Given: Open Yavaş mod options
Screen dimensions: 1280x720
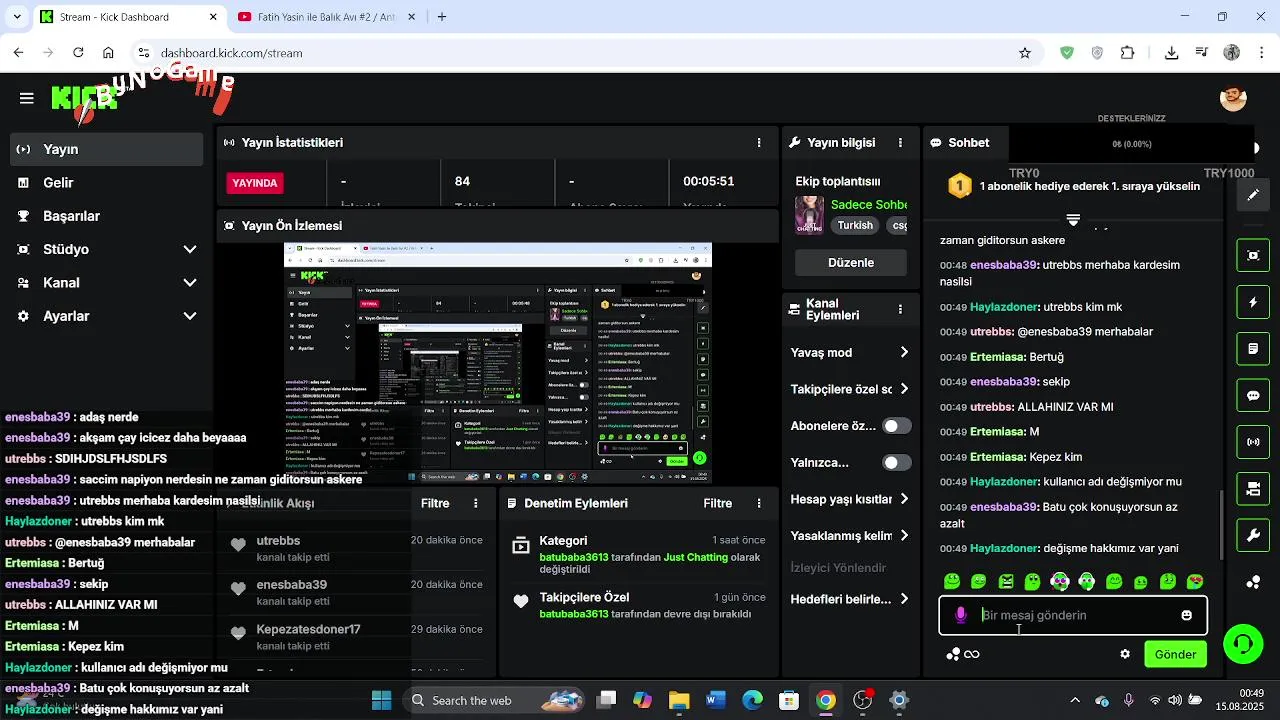Looking at the screenshot, I should click(x=850, y=352).
